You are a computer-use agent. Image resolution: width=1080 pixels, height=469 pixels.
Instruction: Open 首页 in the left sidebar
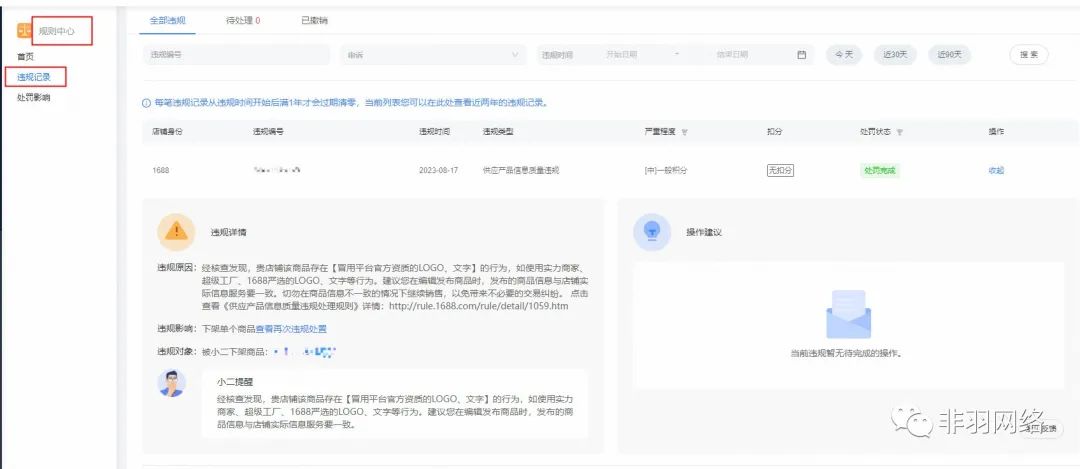point(25,57)
